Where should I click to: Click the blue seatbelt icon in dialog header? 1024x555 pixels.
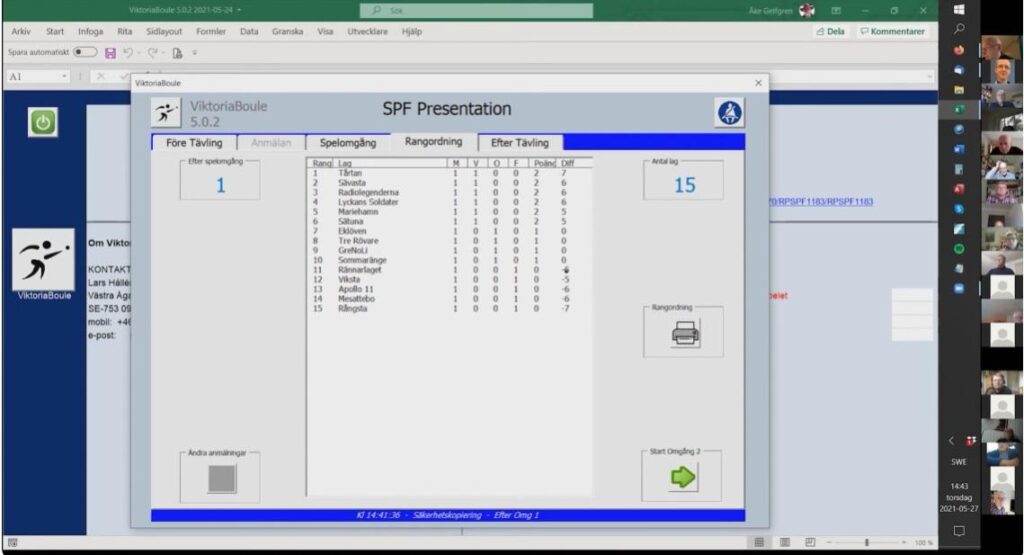click(x=729, y=113)
